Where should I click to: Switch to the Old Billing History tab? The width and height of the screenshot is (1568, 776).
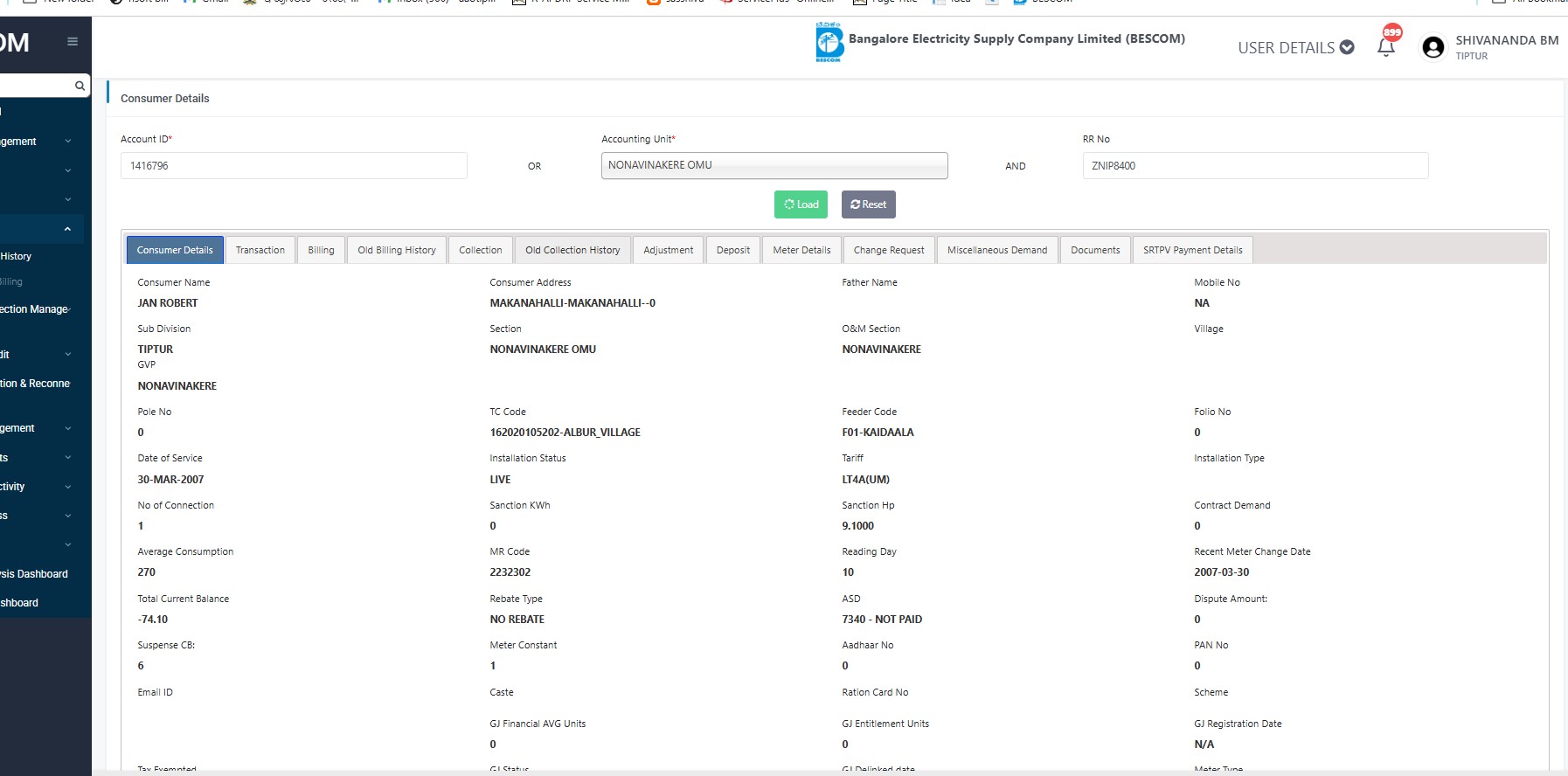(x=397, y=250)
